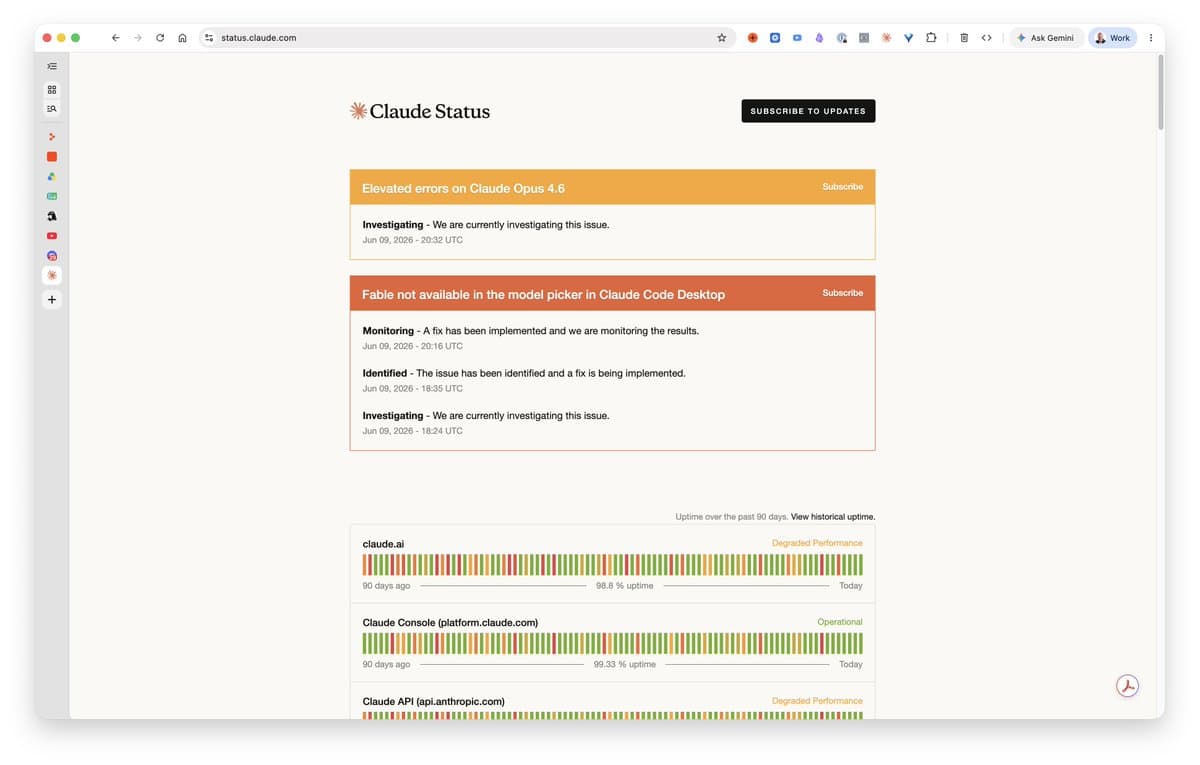
Task: Click claude.ai Degraded Performance status
Action: pos(817,543)
